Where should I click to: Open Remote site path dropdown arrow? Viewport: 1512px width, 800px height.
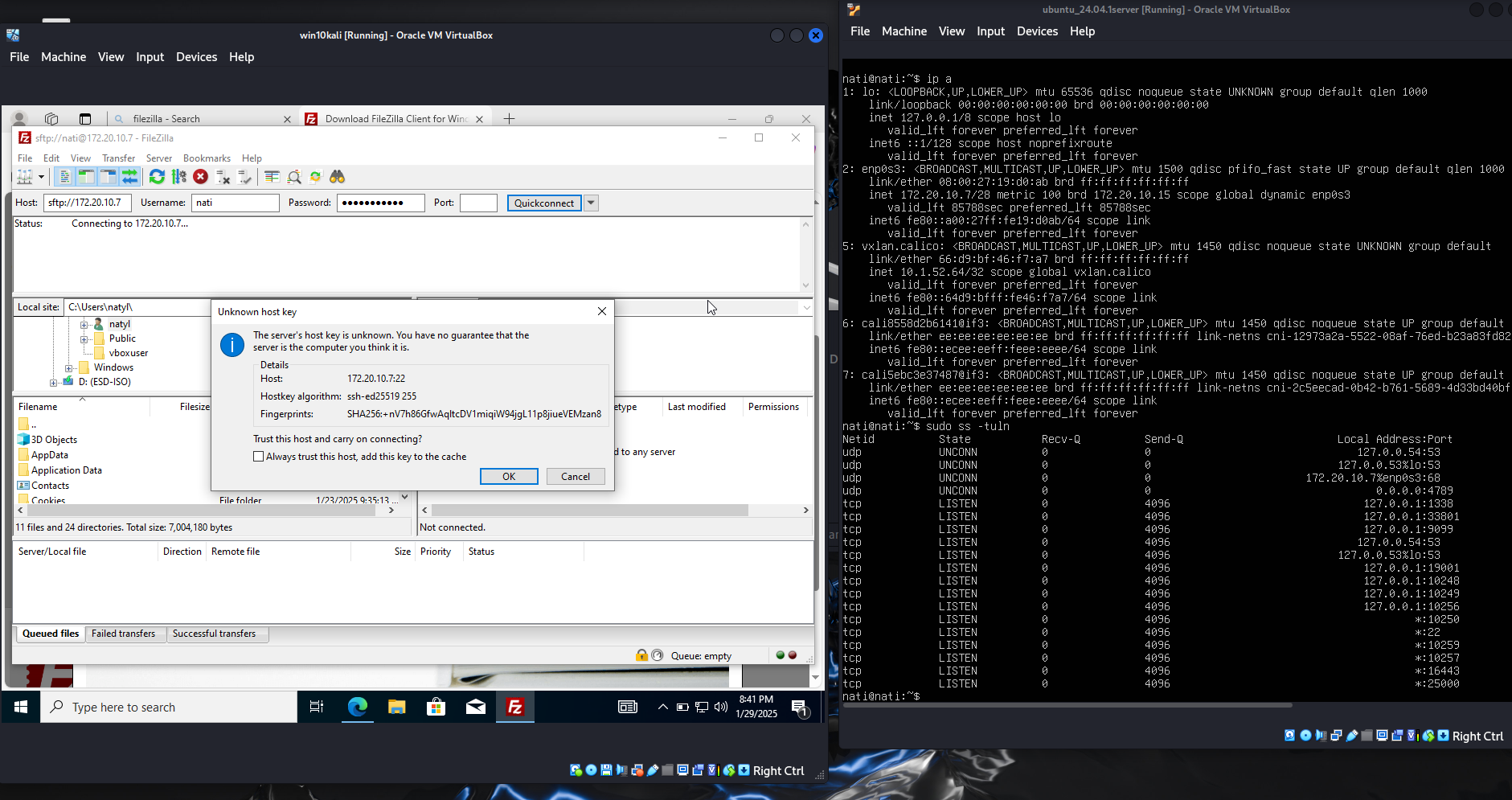point(806,307)
